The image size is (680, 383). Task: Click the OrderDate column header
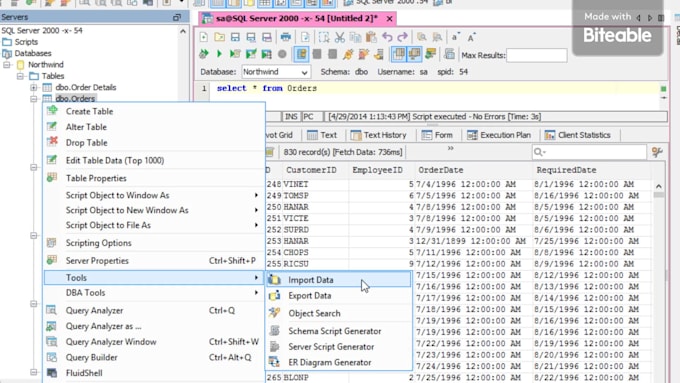(x=473, y=170)
